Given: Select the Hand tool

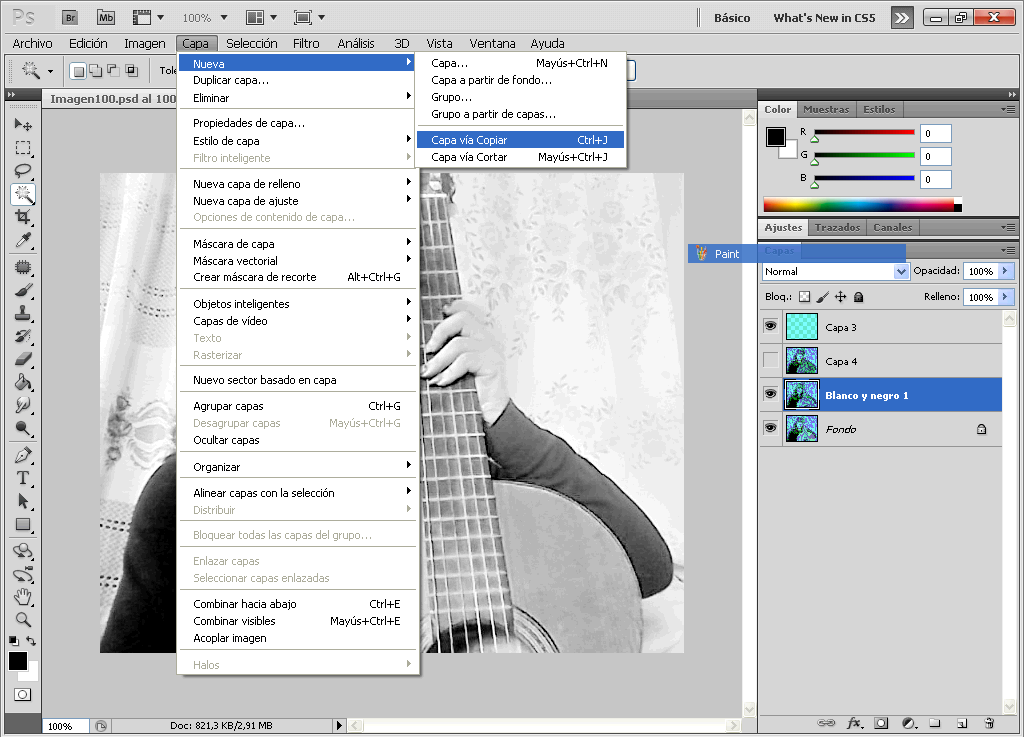Looking at the screenshot, I should click(23, 597).
